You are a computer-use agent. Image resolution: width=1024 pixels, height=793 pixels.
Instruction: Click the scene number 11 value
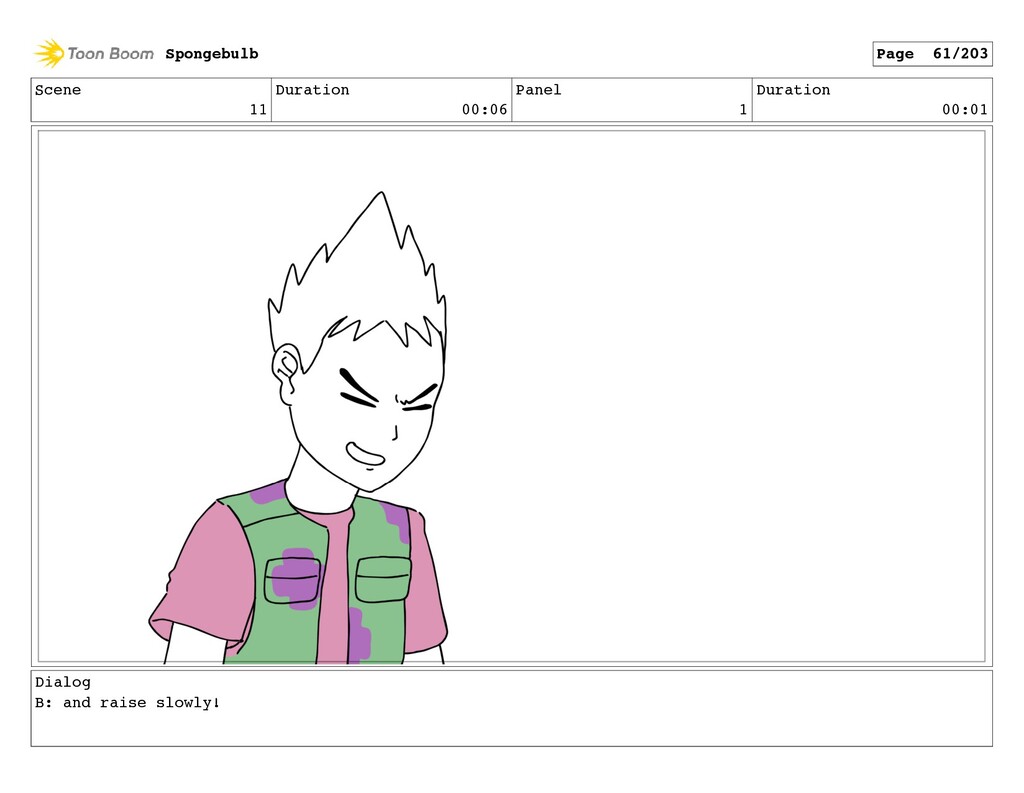[x=258, y=110]
